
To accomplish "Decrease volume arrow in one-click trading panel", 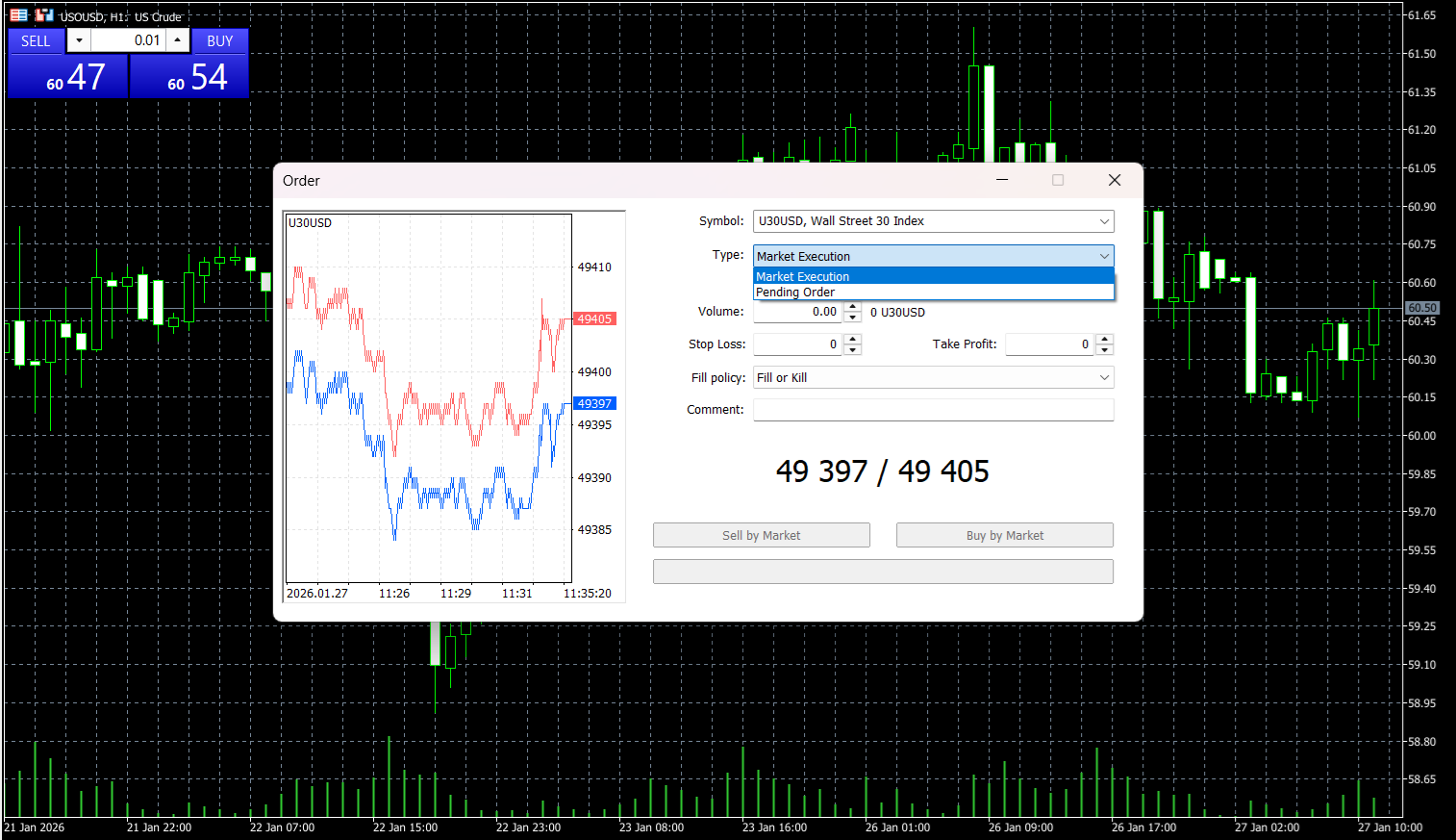I will [79, 40].
